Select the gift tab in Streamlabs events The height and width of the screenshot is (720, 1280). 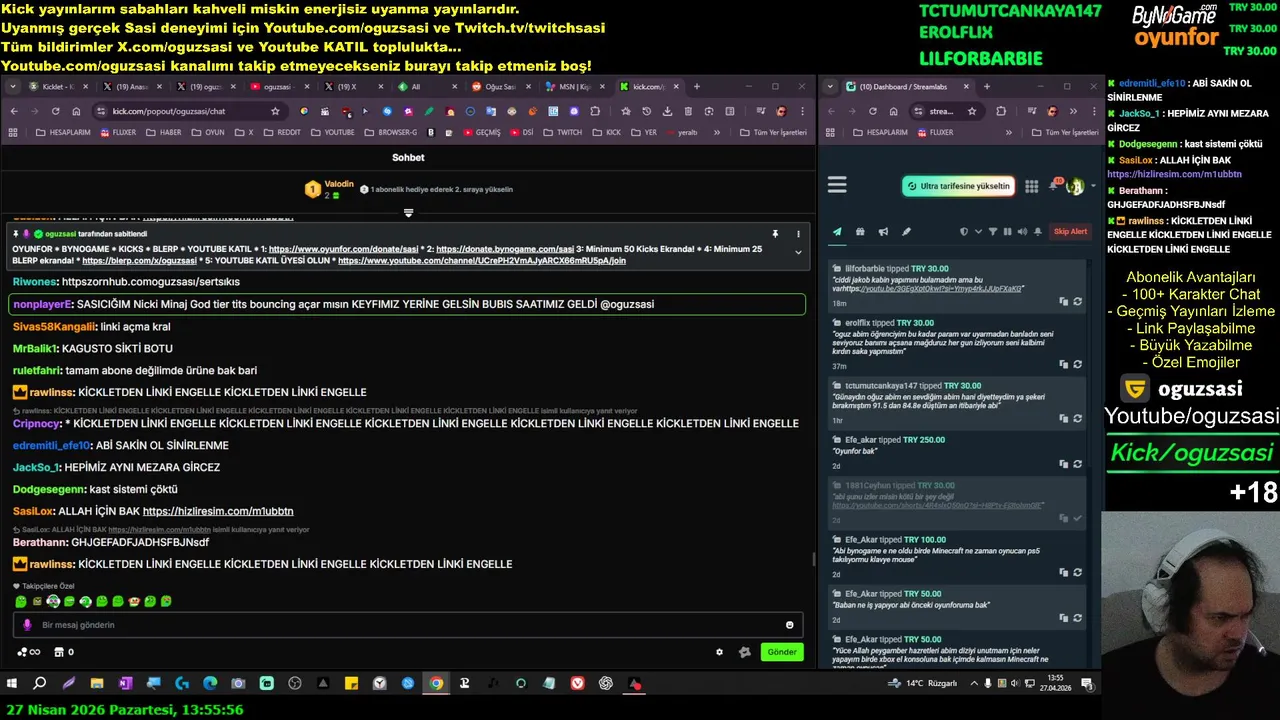(x=860, y=232)
